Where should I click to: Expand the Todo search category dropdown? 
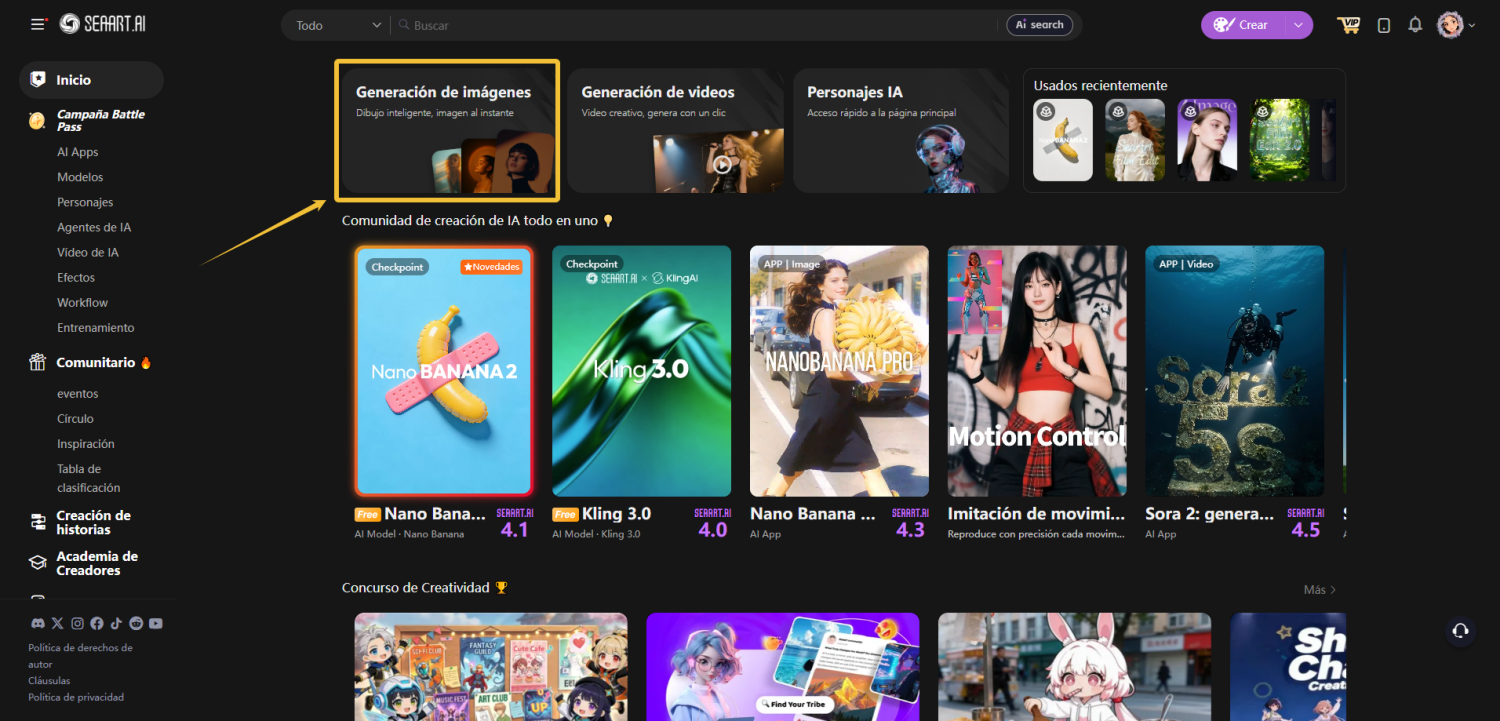tap(338, 25)
